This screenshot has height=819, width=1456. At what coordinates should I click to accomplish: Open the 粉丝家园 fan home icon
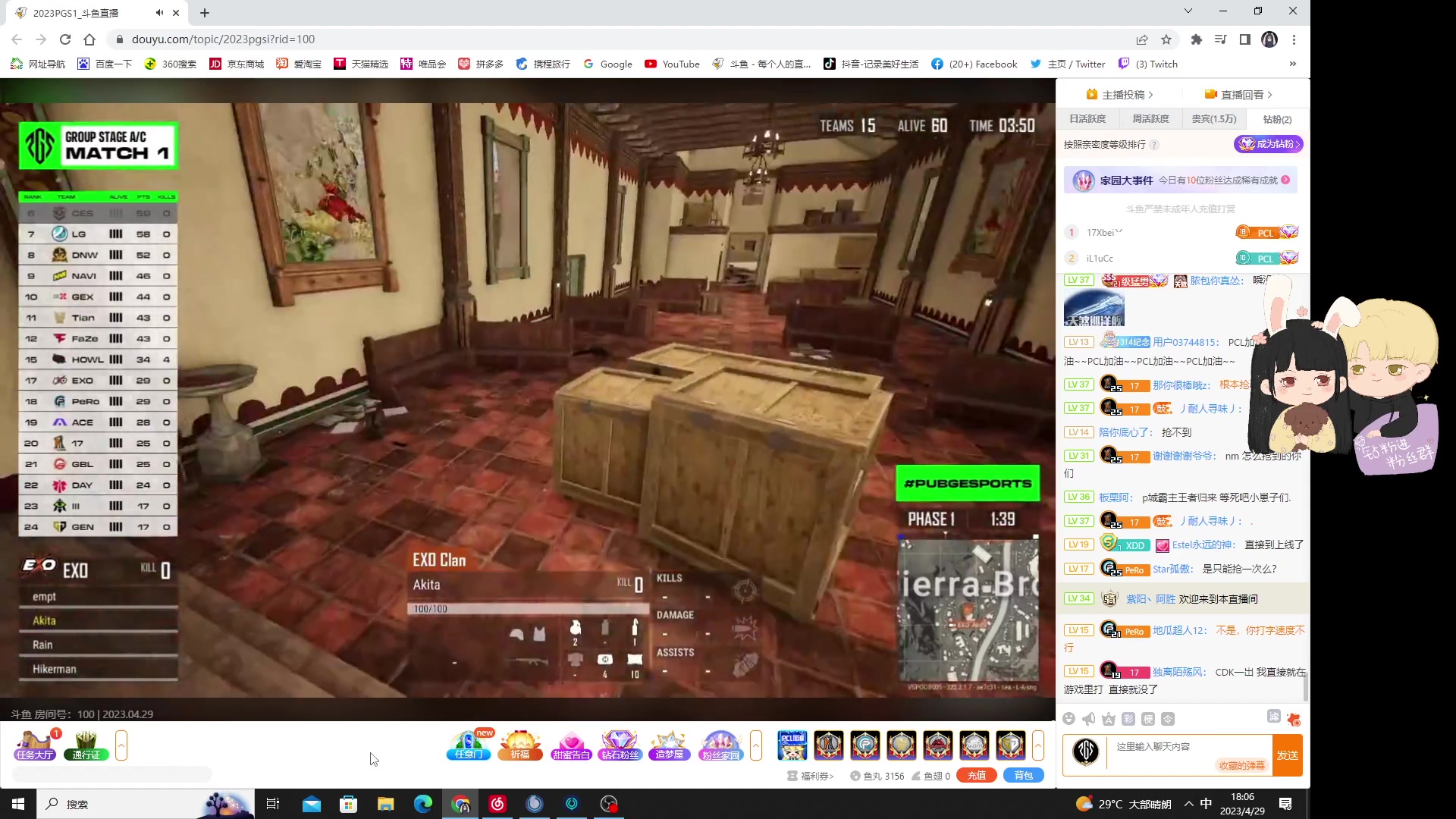pyautogui.click(x=720, y=745)
